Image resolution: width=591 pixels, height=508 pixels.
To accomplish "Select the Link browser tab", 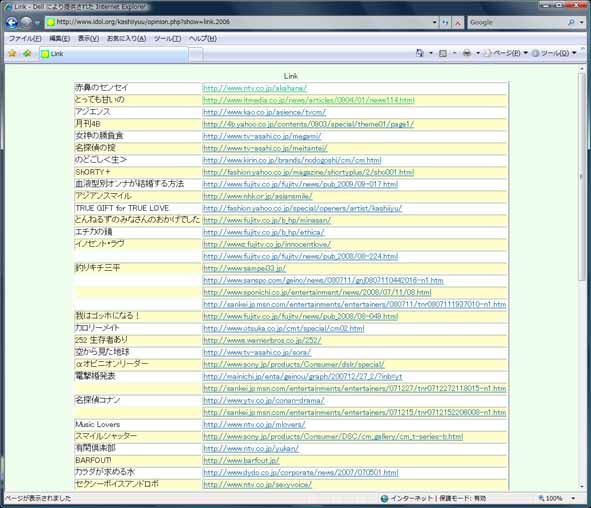I will coord(113,54).
